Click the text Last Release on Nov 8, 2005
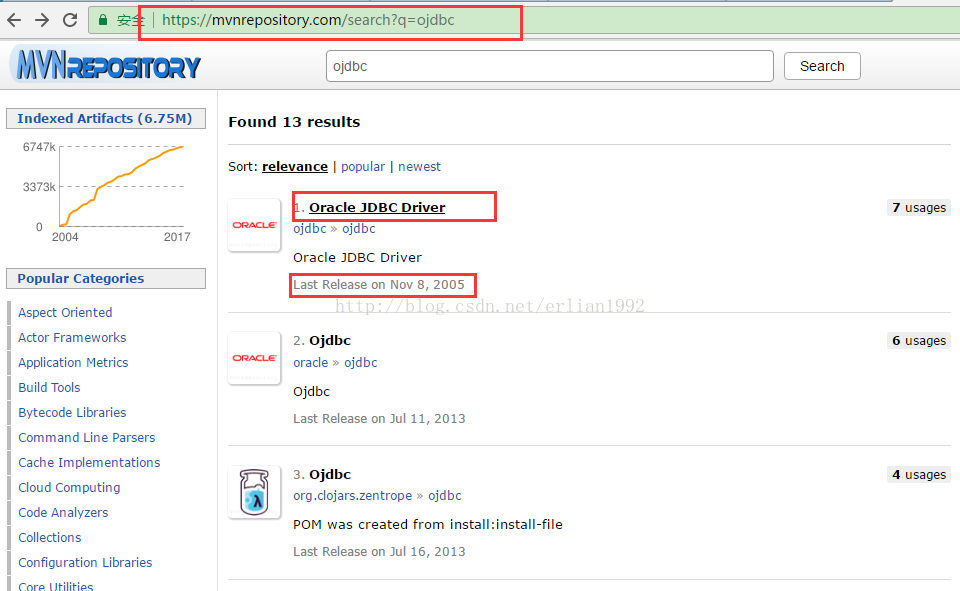The image size is (960, 591). 379,285
